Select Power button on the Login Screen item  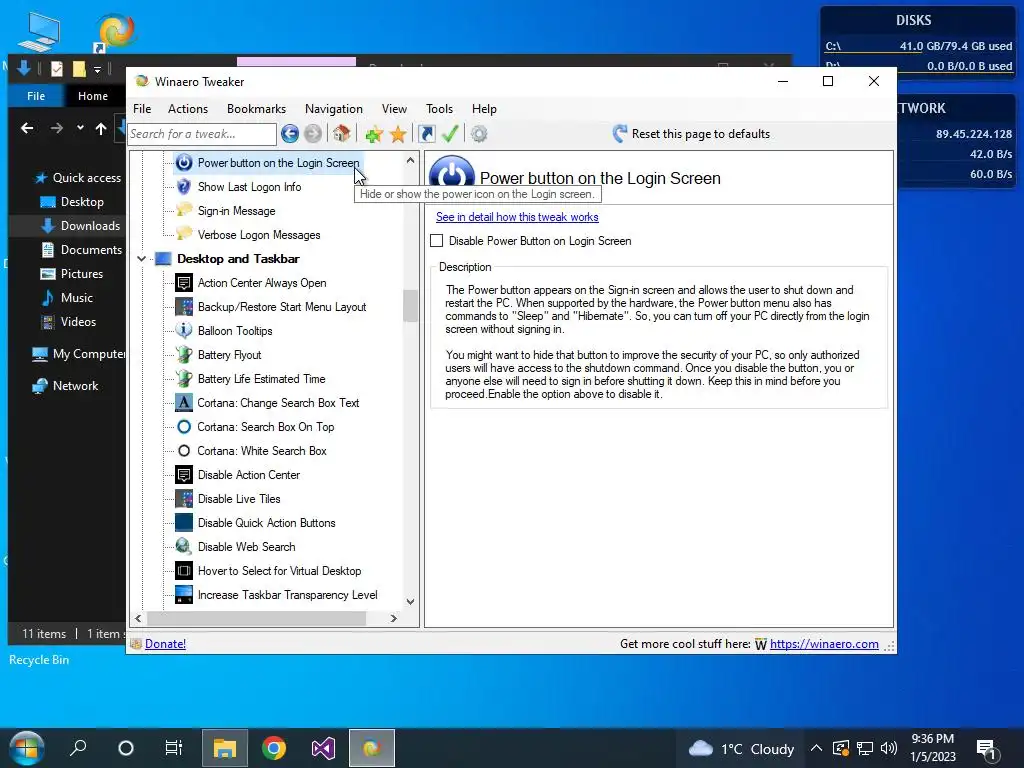278,163
